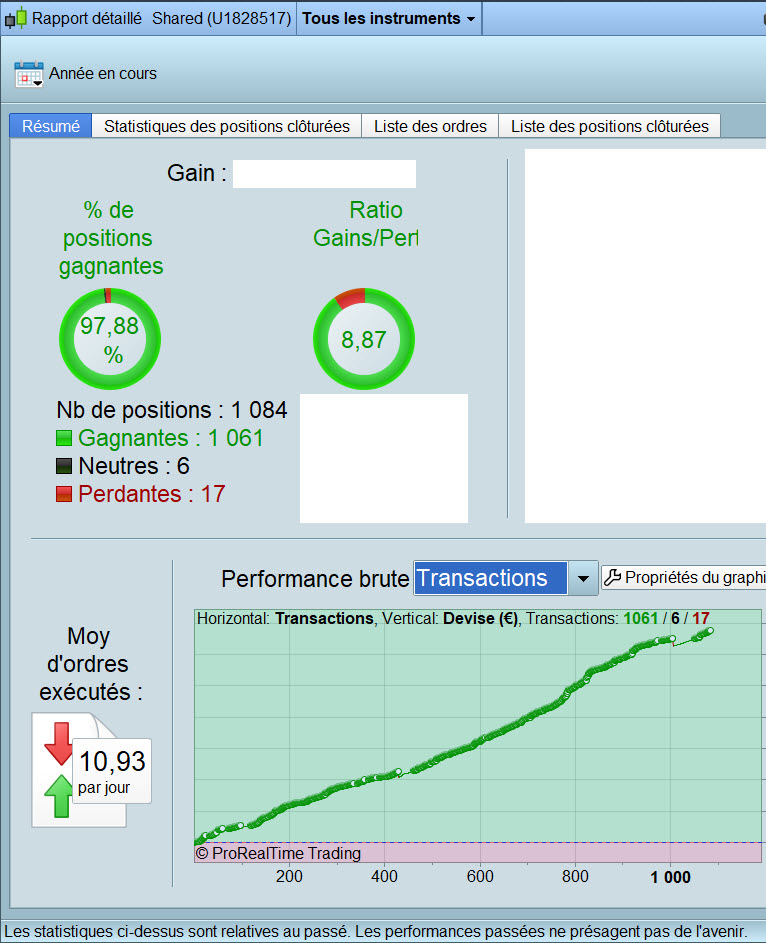This screenshot has height=943, width=766.
Task: Click the black Neutres legend square
Action: tap(64, 466)
